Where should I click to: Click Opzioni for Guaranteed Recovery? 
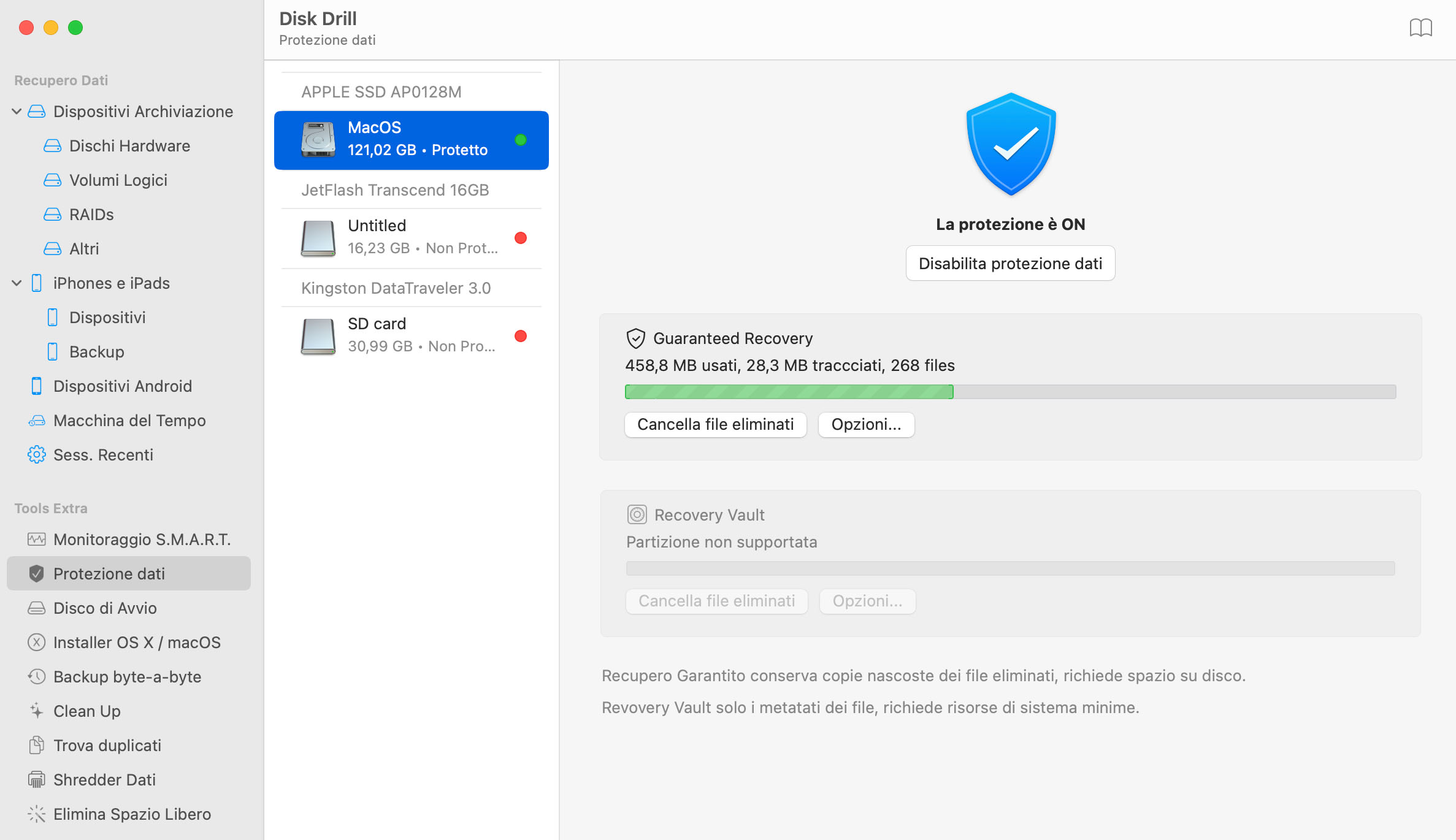pos(864,423)
